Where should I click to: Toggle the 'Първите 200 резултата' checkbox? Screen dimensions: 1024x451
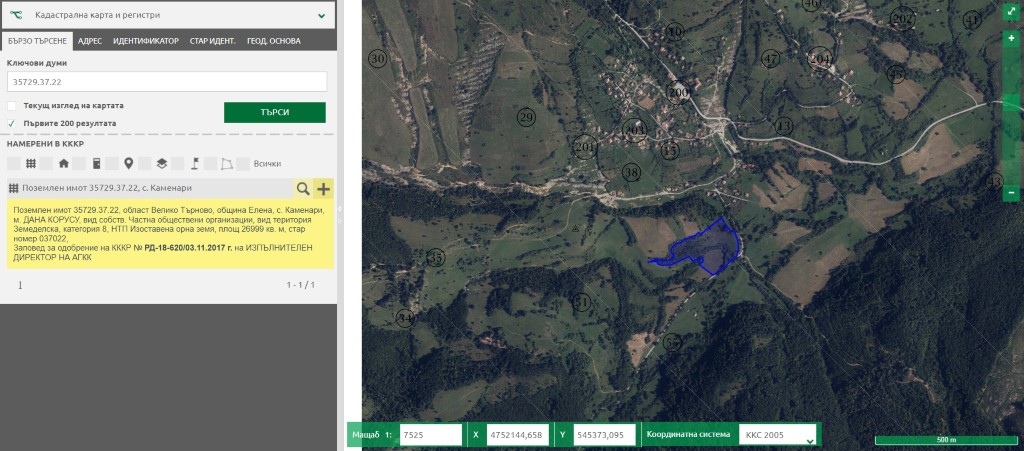point(12,123)
